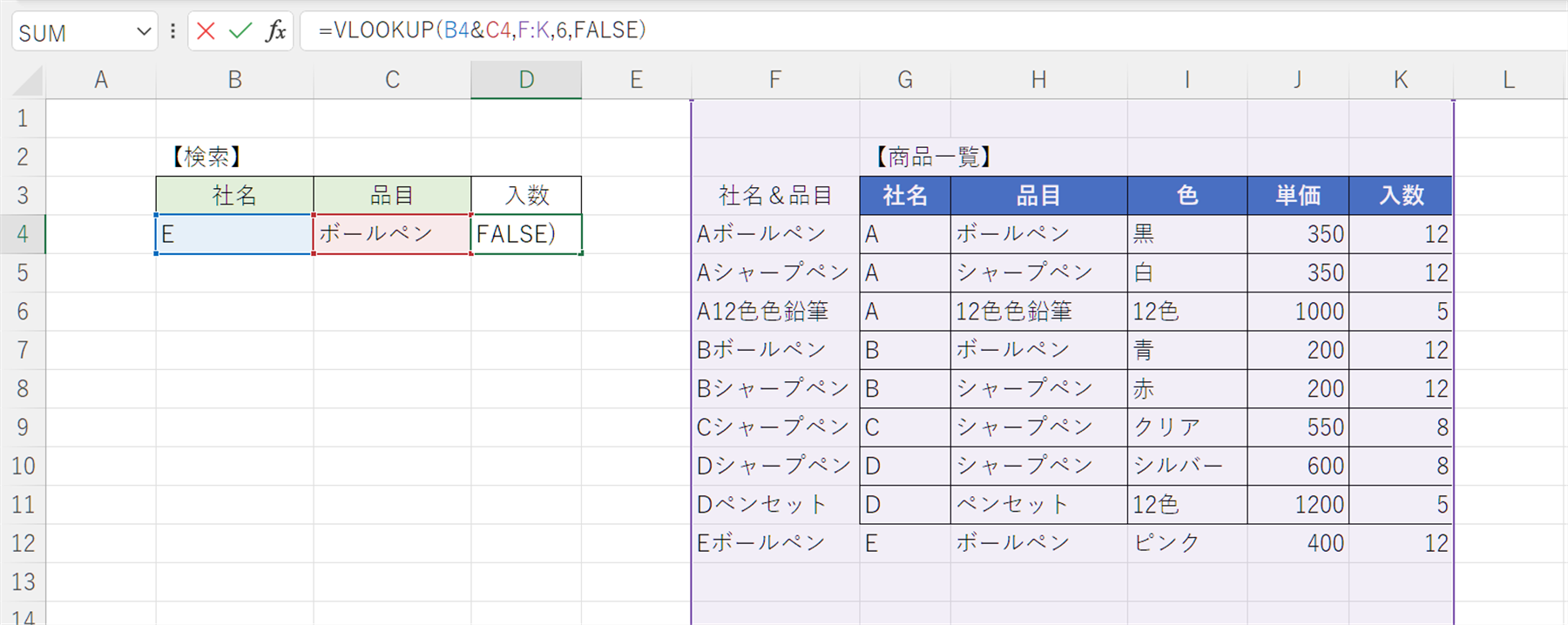
Task: Click the blue 品目 header cell
Action: pos(1038,195)
